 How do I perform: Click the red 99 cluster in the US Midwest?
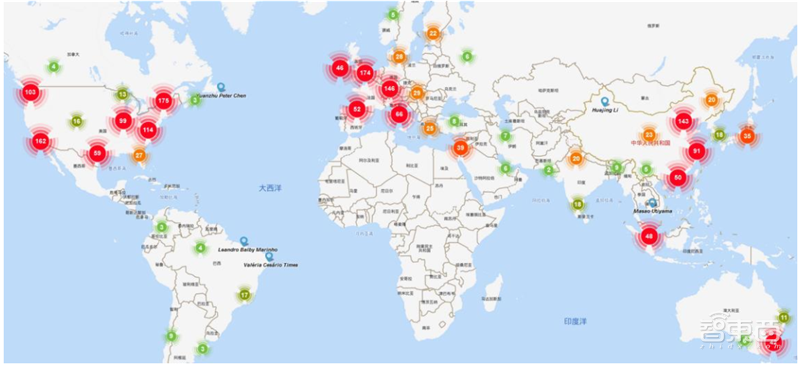pyautogui.click(x=123, y=120)
